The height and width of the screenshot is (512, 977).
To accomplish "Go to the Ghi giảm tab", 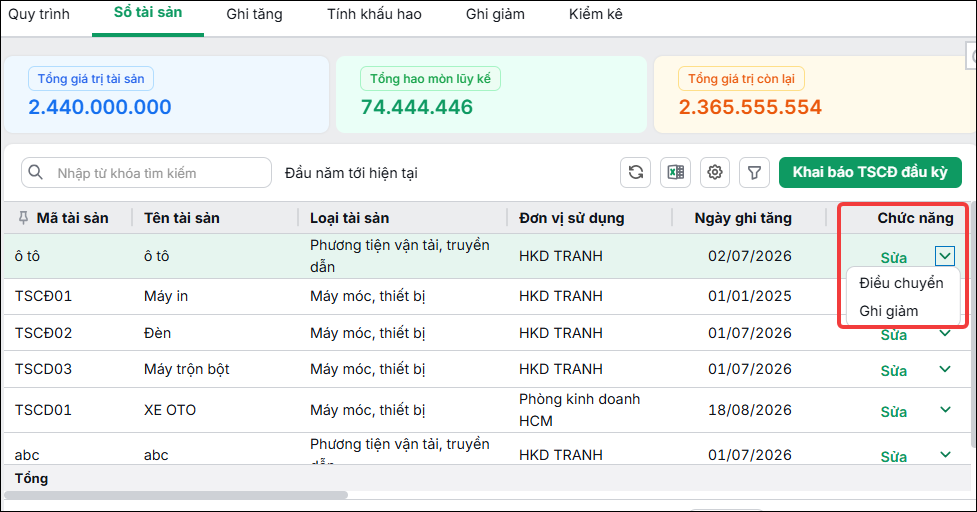I will point(495,14).
